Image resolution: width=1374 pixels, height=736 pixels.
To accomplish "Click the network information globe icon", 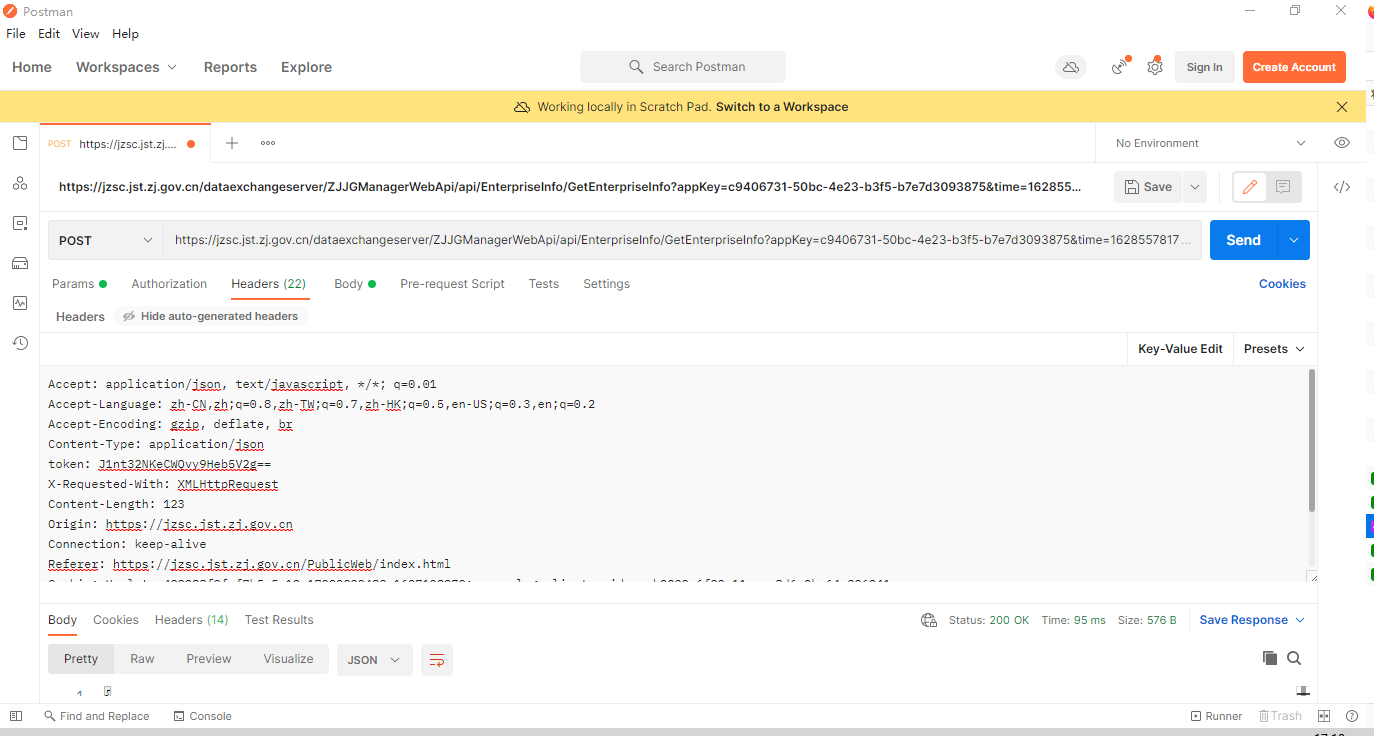I will (x=929, y=620).
